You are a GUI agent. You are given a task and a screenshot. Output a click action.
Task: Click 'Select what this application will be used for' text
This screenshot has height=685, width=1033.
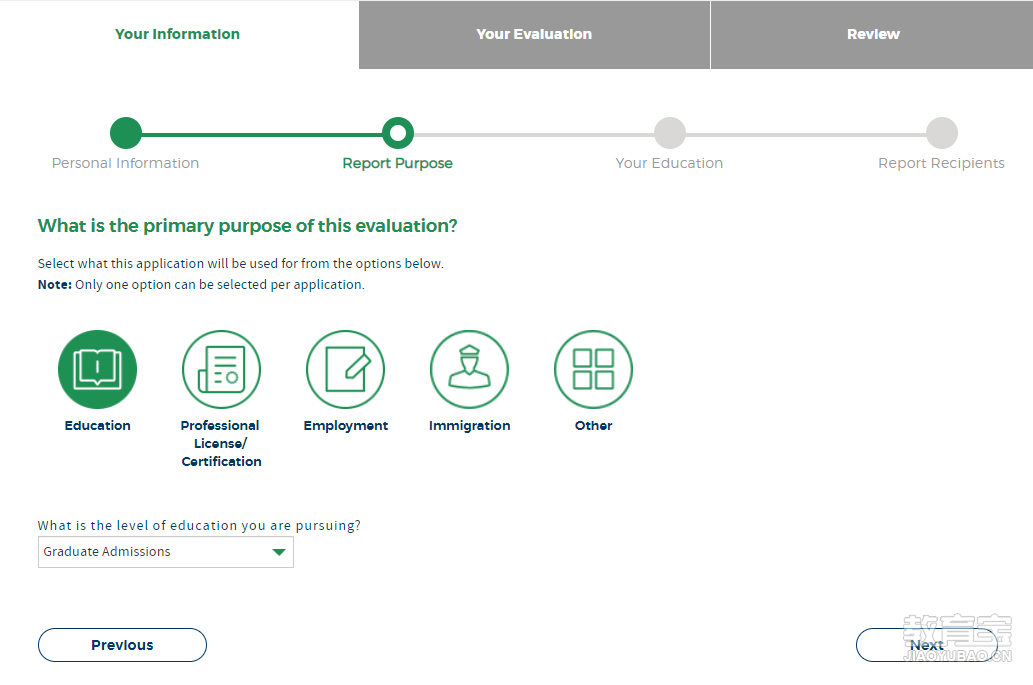240,263
